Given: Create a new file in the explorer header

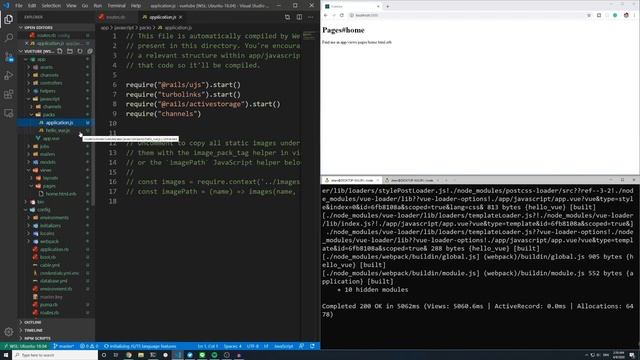Looking at the screenshot, I should click(60, 51).
